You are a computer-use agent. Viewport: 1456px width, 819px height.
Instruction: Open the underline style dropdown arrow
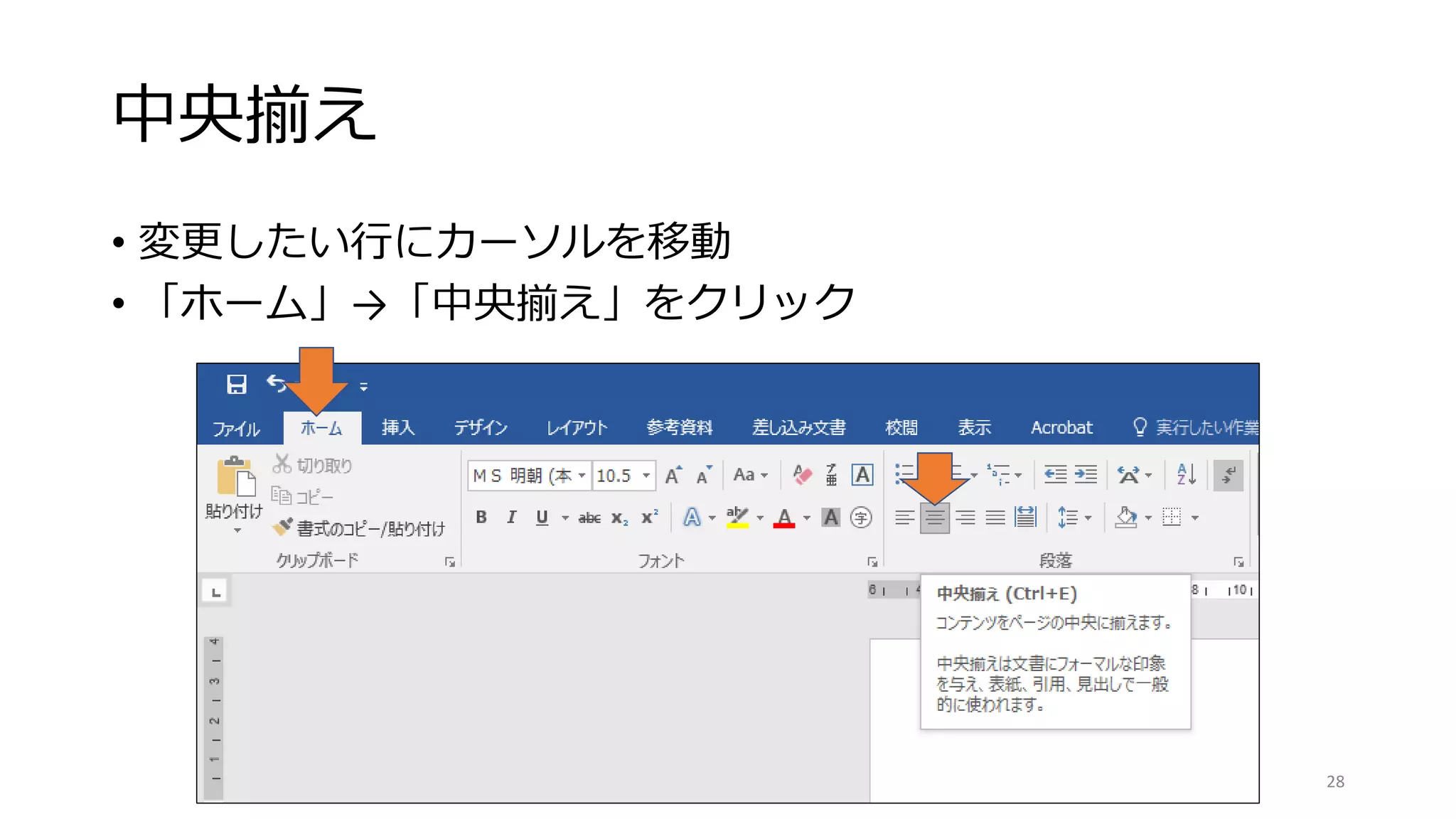[x=565, y=518]
